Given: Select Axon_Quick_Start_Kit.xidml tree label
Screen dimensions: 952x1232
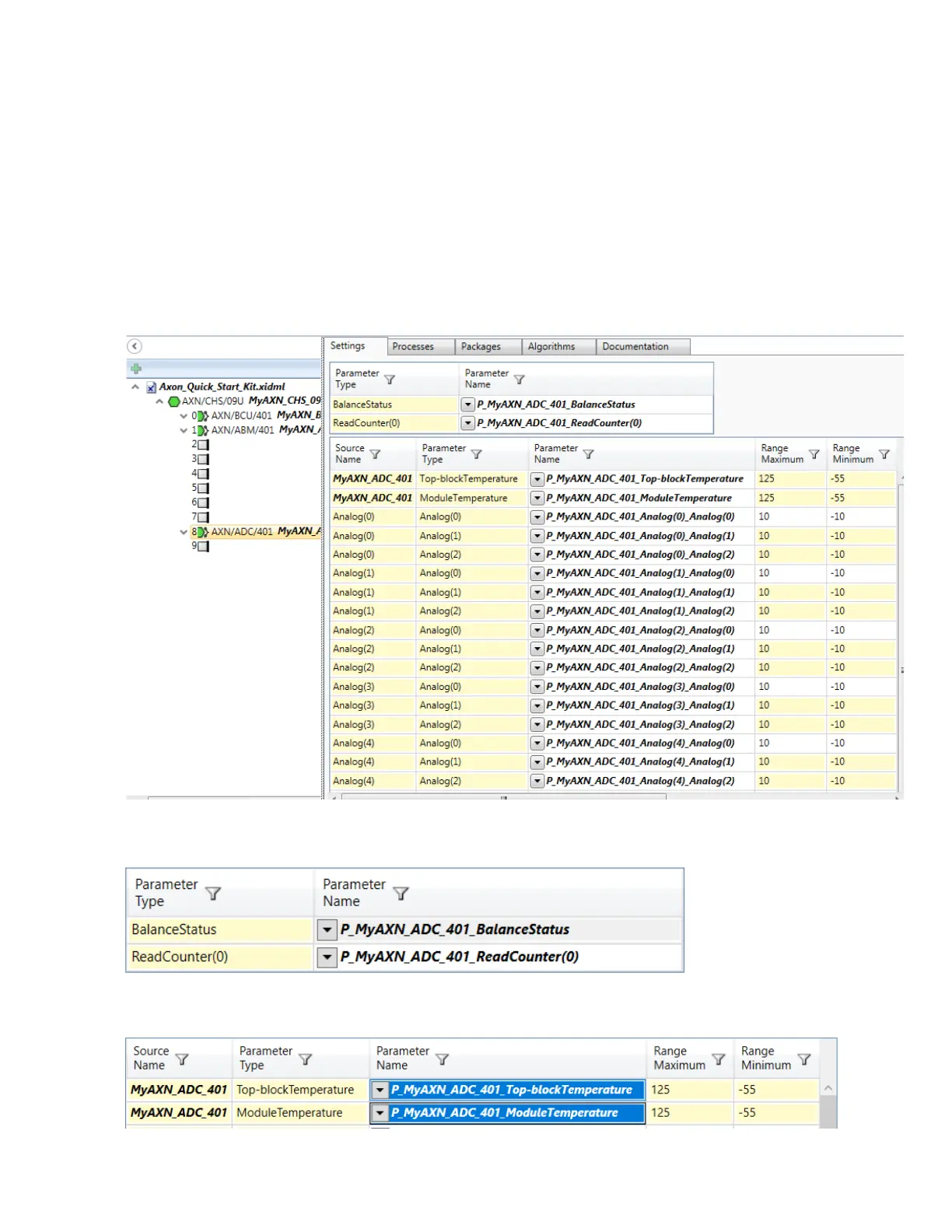Looking at the screenshot, I should pos(222,387).
